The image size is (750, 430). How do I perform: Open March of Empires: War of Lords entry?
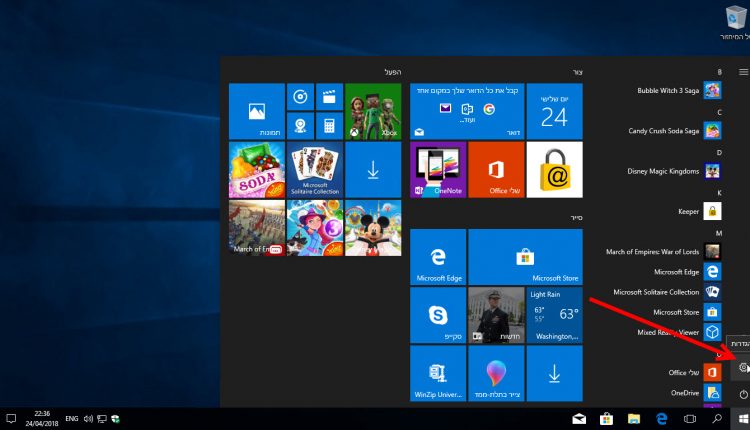coord(662,252)
